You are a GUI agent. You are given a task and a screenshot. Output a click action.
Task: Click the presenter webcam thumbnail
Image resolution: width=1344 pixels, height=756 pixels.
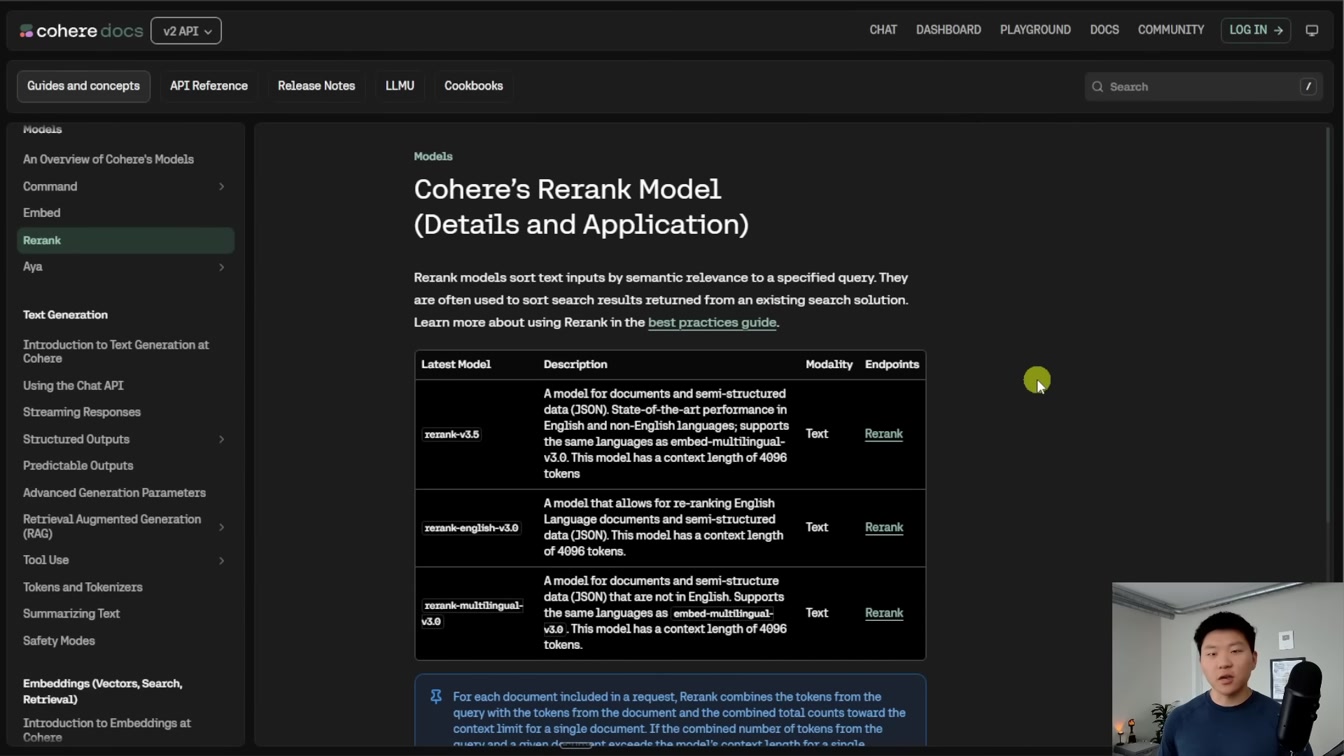point(1228,669)
